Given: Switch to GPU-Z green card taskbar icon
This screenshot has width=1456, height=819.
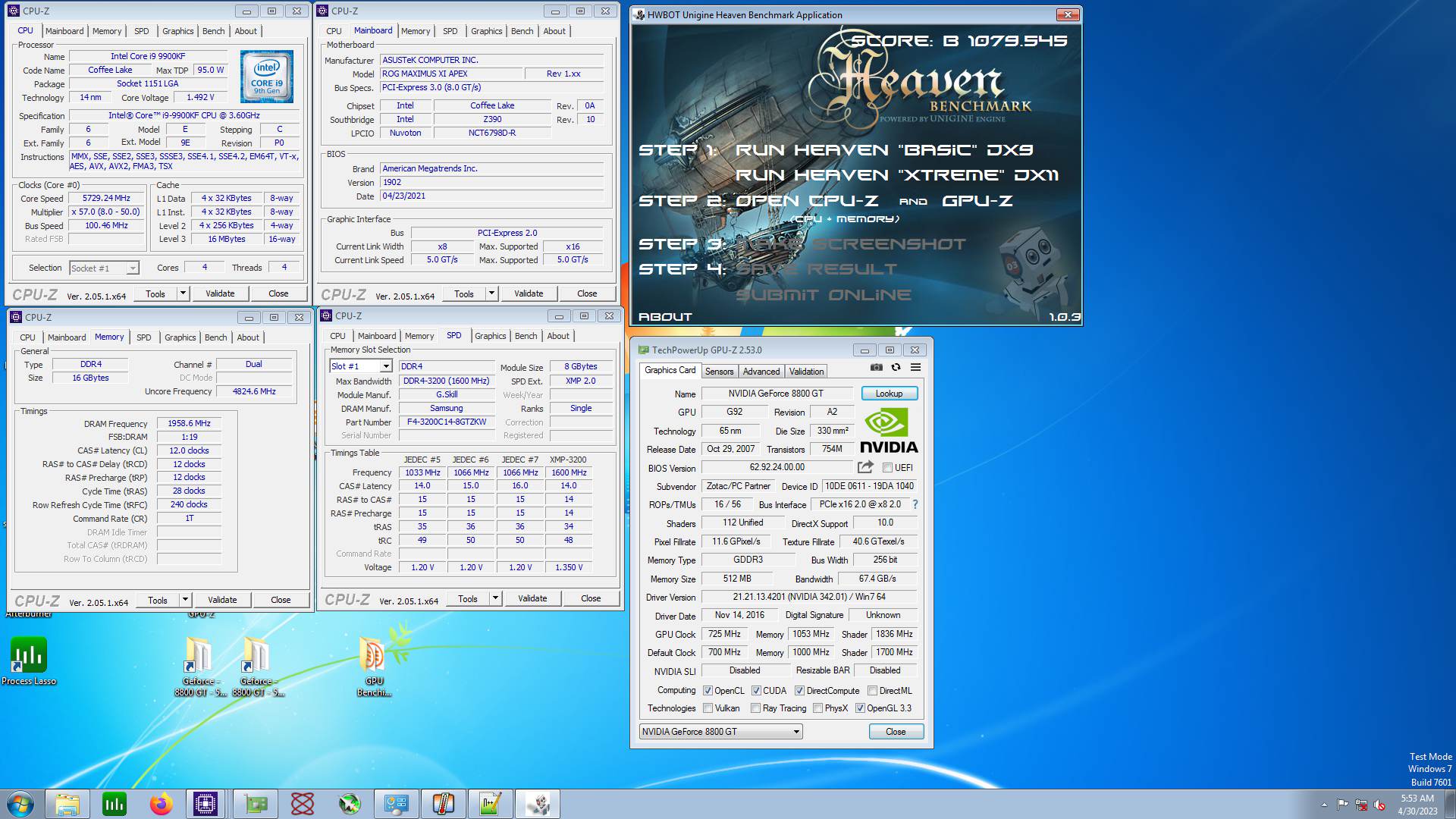Looking at the screenshot, I should (256, 804).
